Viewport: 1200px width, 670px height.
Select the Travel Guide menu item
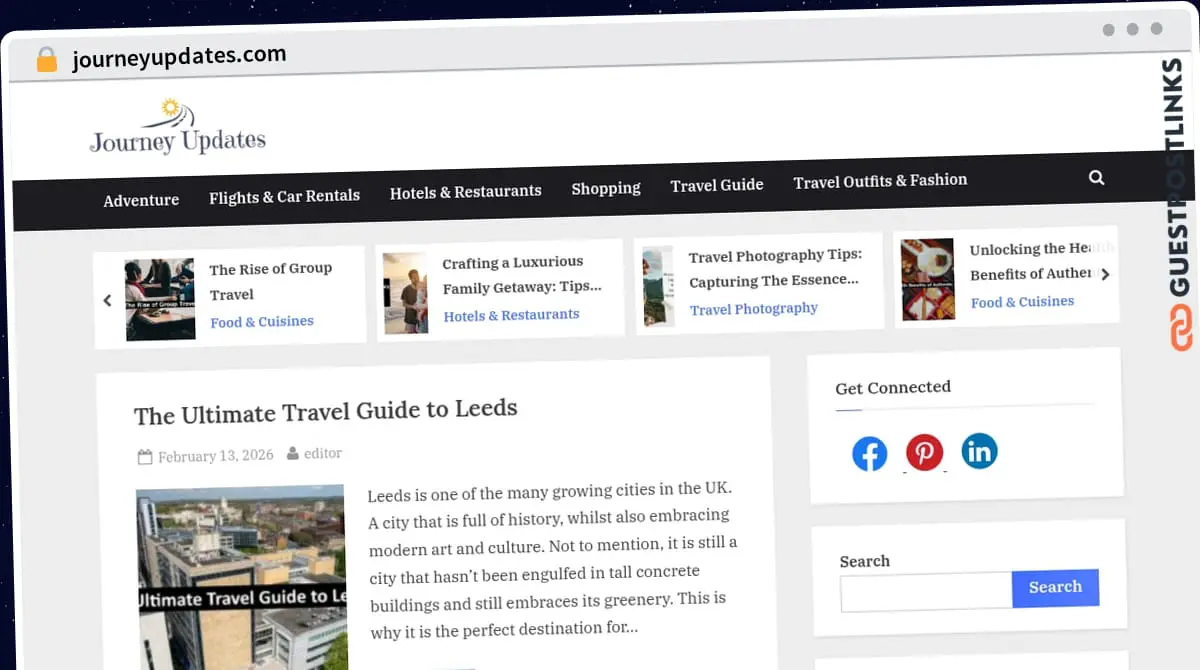click(717, 185)
